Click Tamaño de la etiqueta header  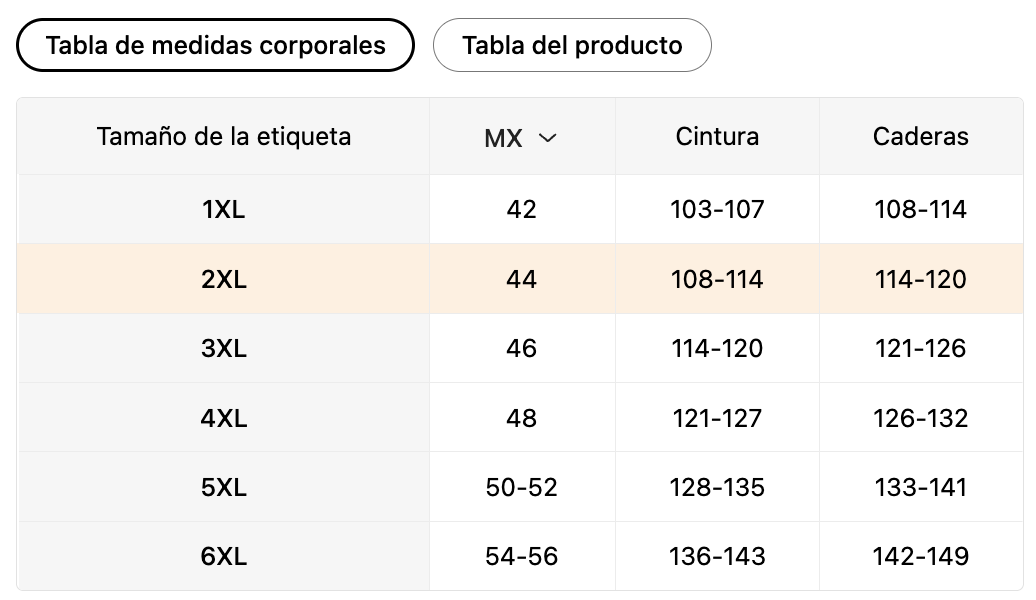(224, 136)
